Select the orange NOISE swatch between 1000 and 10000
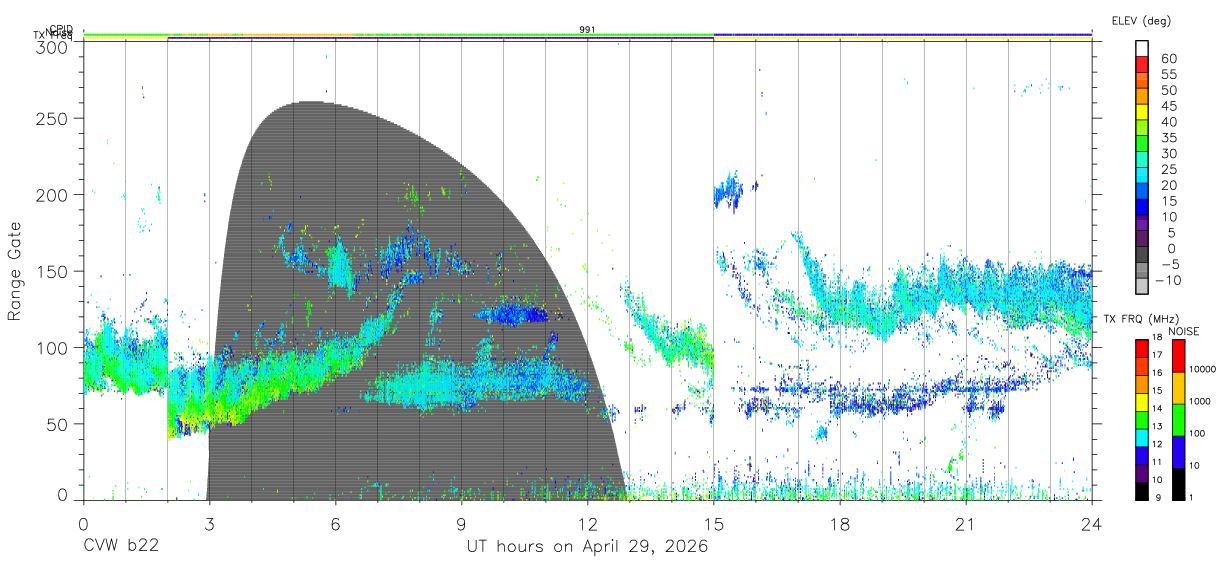 click(x=1178, y=388)
